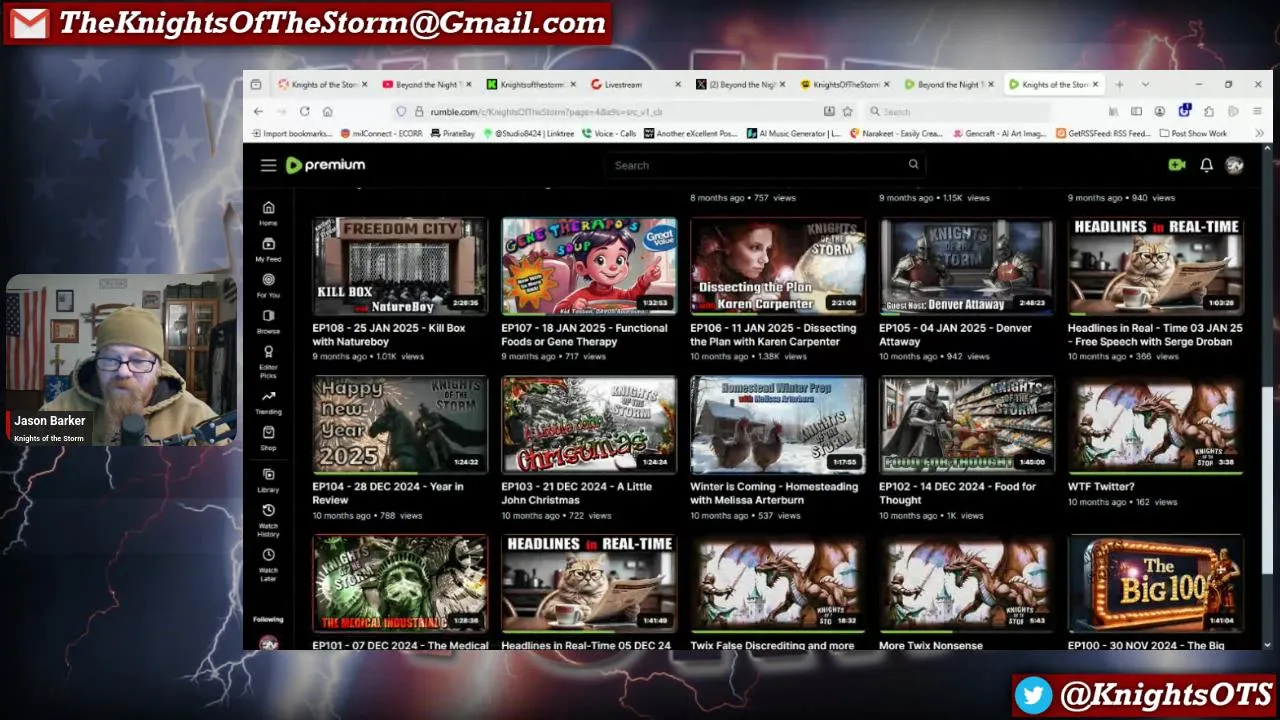The height and width of the screenshot is (720, 1280).
Task: Reload the page in browser
Action: coord(304,111)
